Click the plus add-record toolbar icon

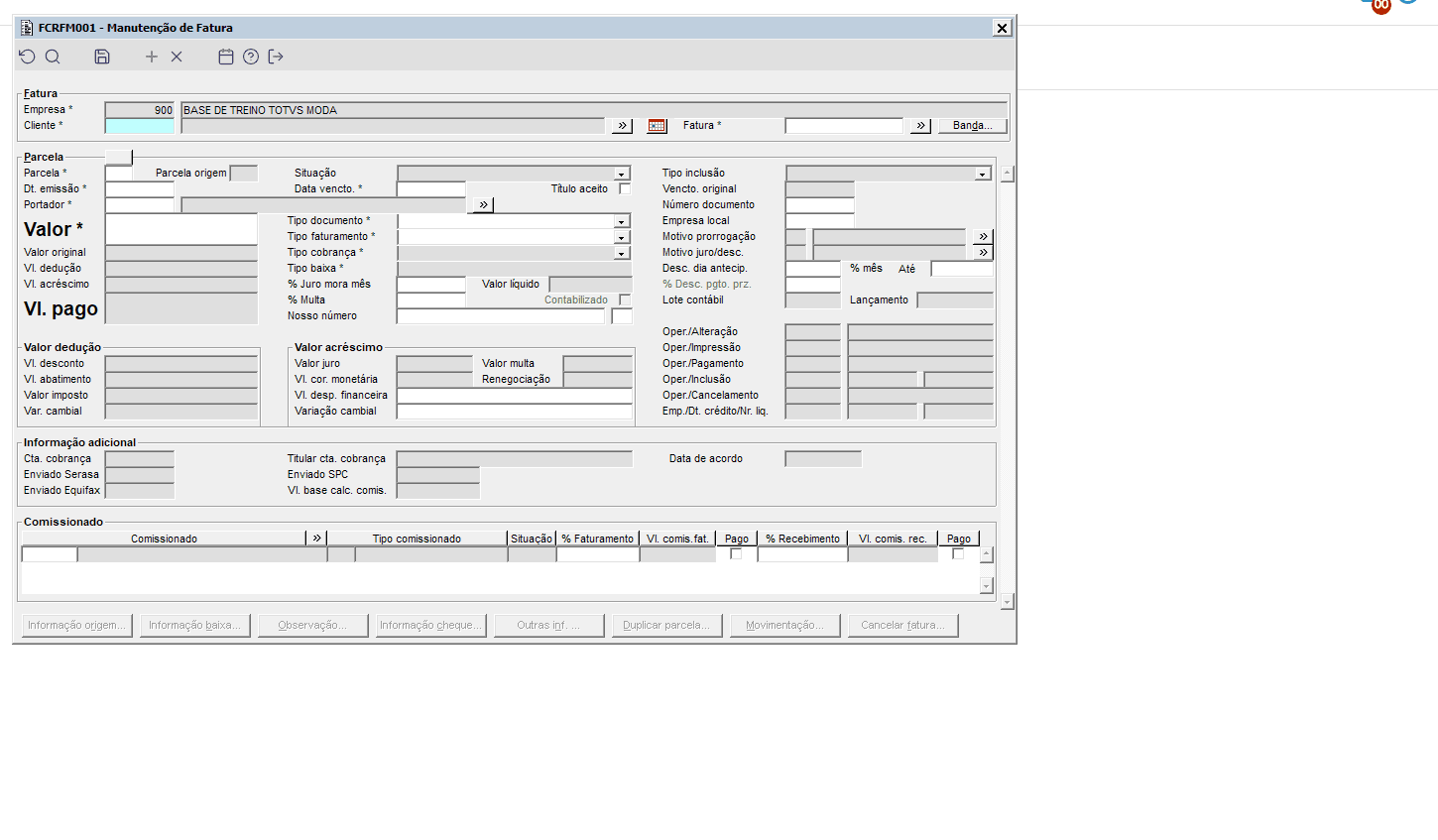tap(152, 57)
